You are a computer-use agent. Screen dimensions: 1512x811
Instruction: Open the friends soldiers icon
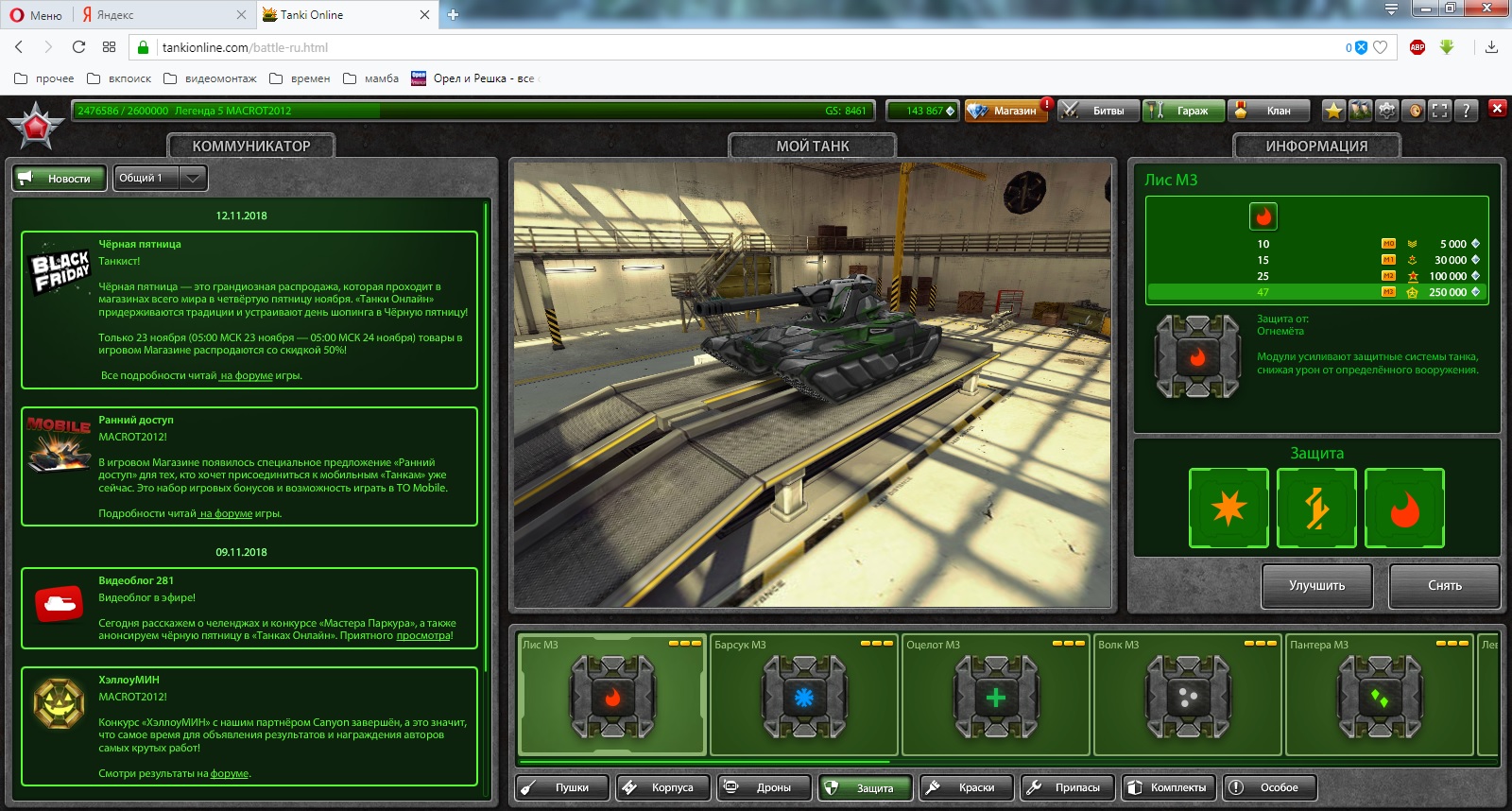click(1360, 111)
